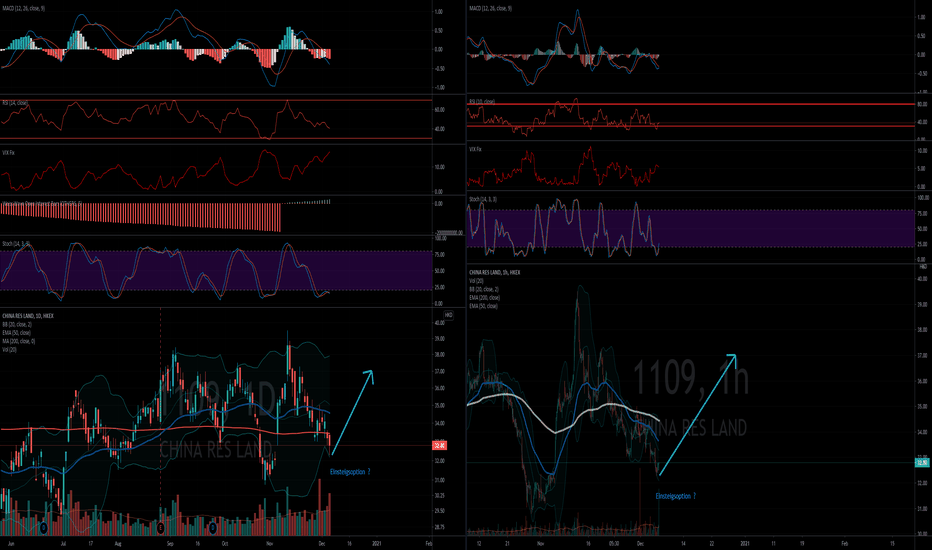Click the Jun date on 1D time axis
The image size is (932, 550).
click(x=11, y=543)
